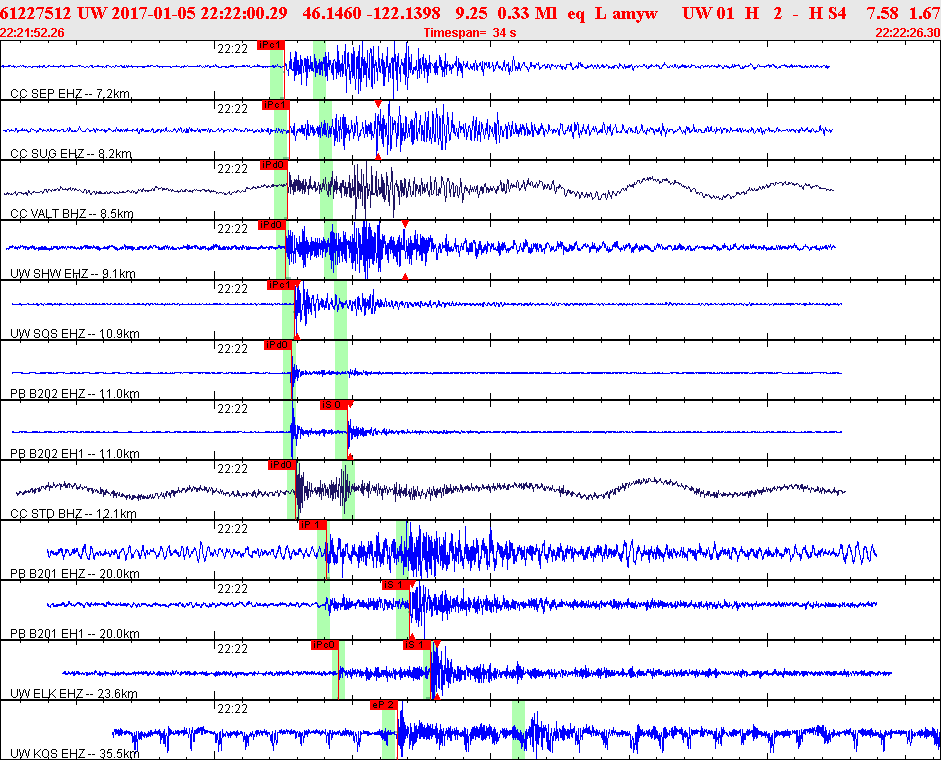Select the iPd0 pick flag on VALT trace
This screenshot has width=941, height=760.
274,165
